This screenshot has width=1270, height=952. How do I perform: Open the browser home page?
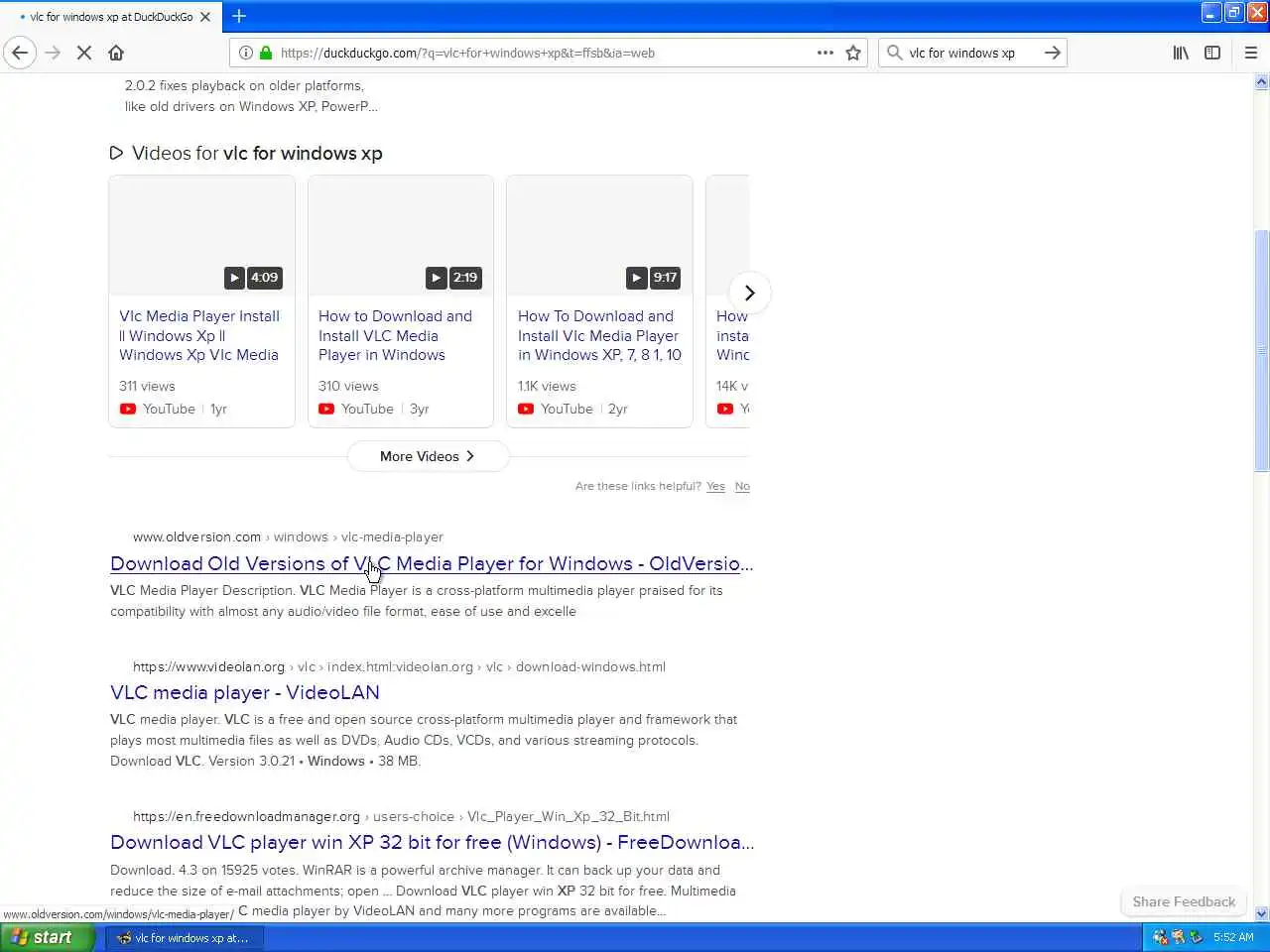pos(116,53)
